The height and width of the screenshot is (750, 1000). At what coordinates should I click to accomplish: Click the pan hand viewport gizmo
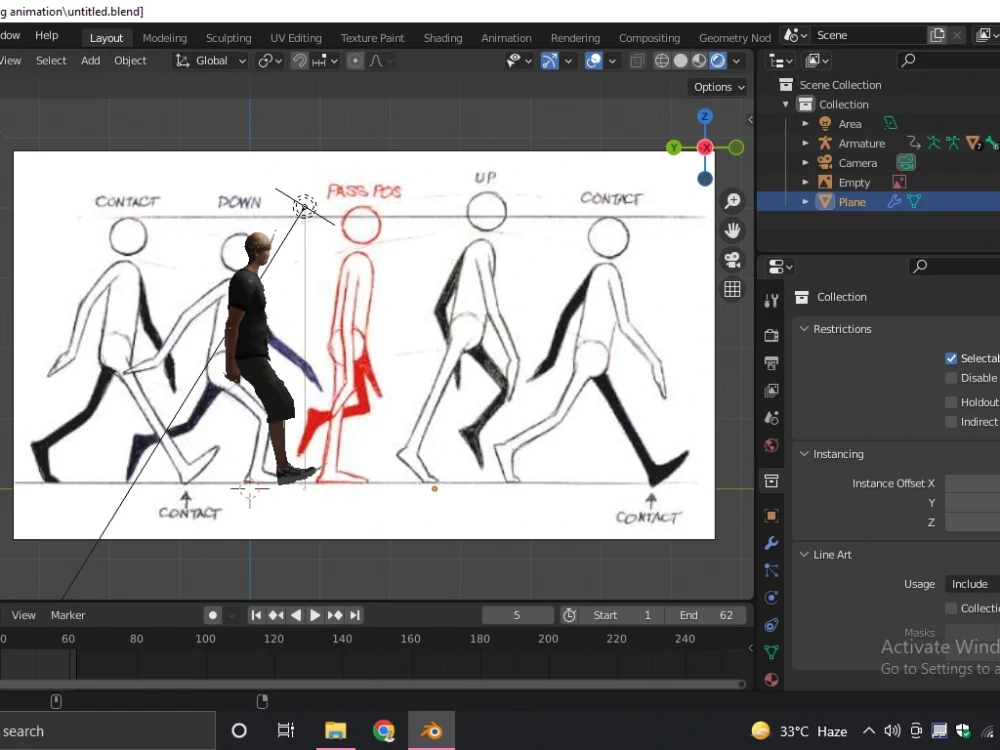(732, 230)
